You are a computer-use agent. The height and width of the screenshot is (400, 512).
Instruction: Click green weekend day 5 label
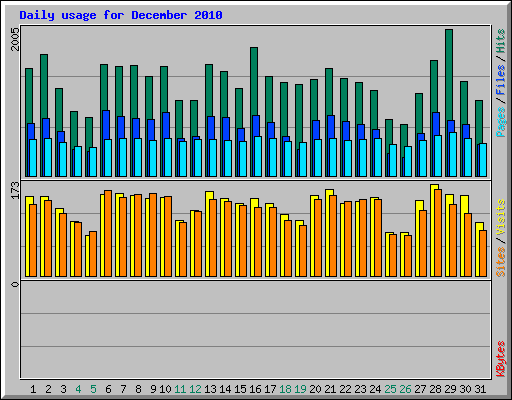click(x=93, y=389)
